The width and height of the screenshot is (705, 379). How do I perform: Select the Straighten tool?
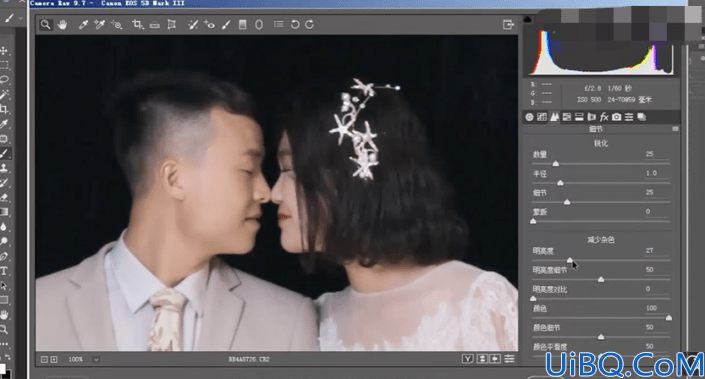click(155, 25)
